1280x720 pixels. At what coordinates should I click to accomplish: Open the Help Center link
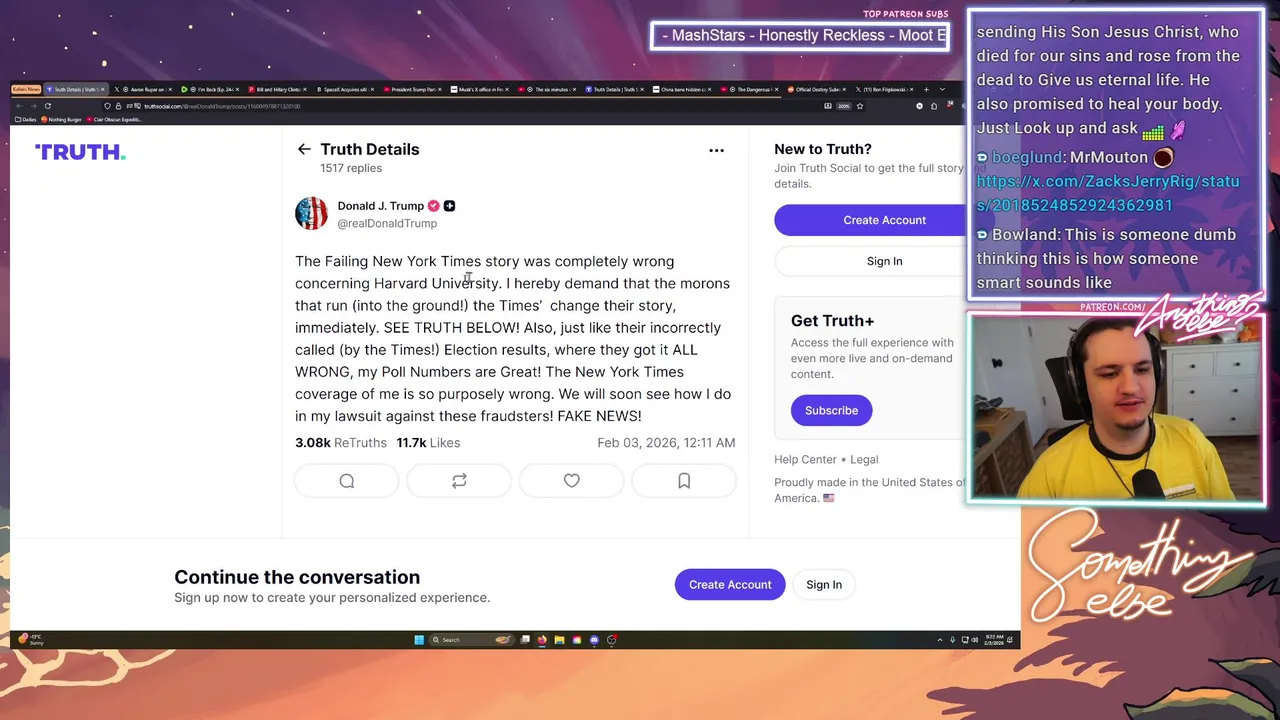click(x=805, y=459)
